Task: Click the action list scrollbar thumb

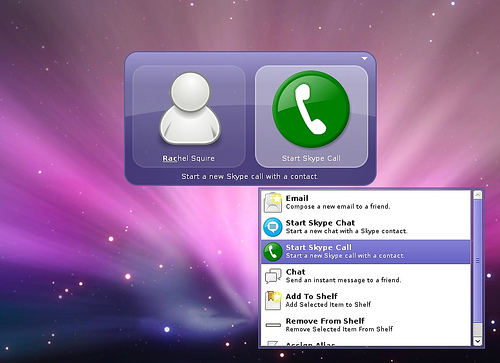Action: pyautogui.click(x=478, y=261)
